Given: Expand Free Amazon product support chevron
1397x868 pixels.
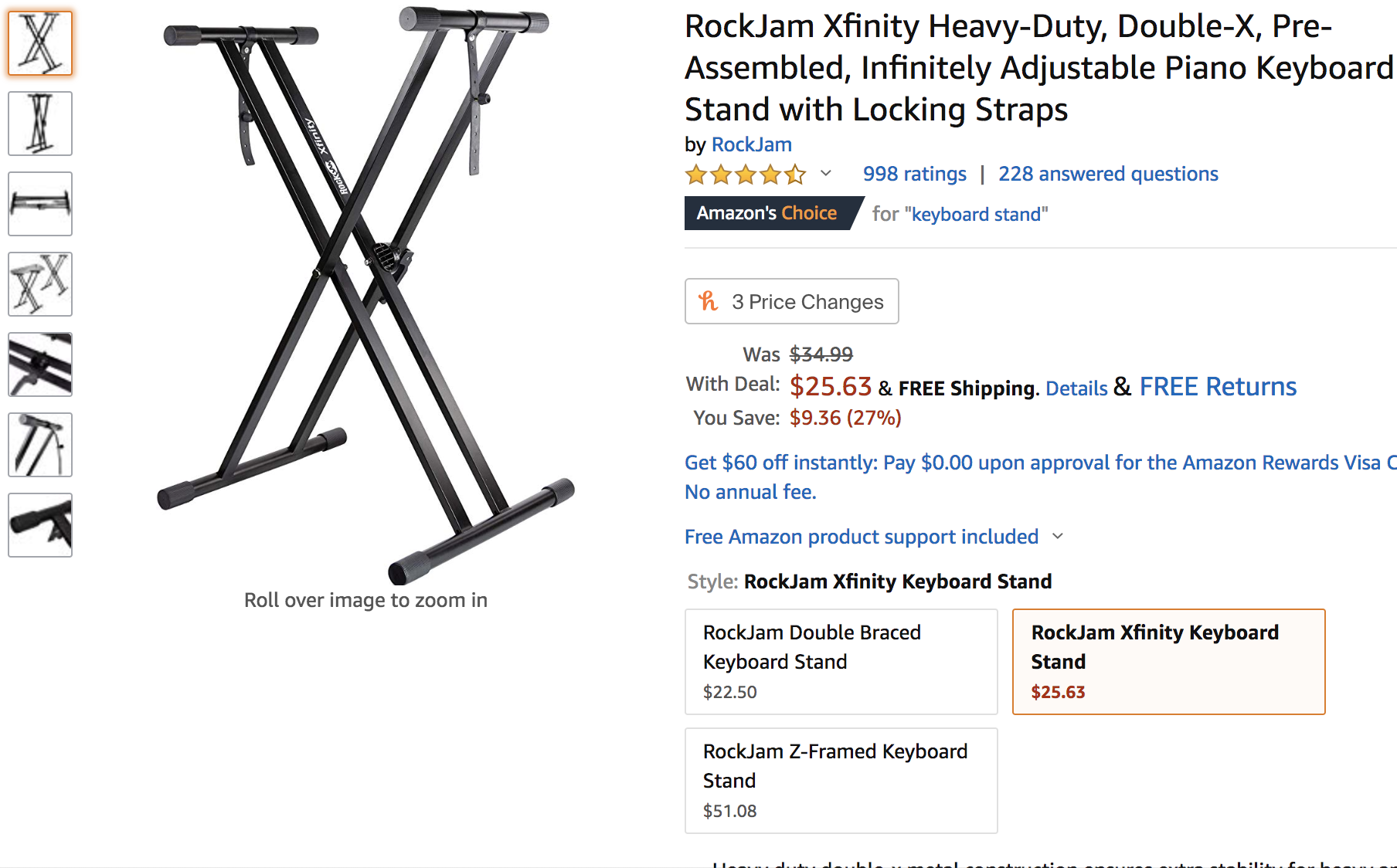Looking at the screenshot, I should point(1058,536).
